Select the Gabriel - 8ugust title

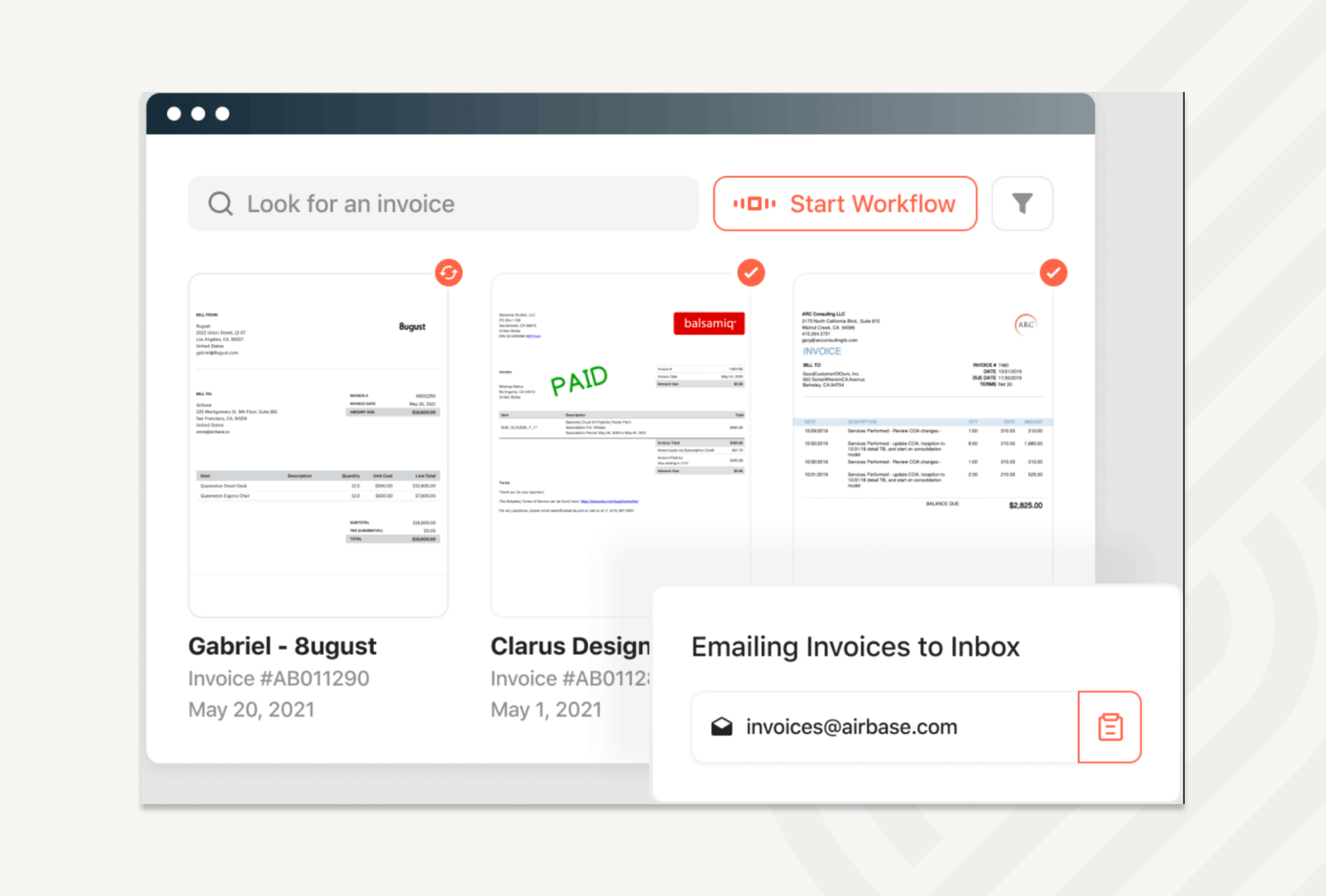pyautogui.click(x=282, y=646)
